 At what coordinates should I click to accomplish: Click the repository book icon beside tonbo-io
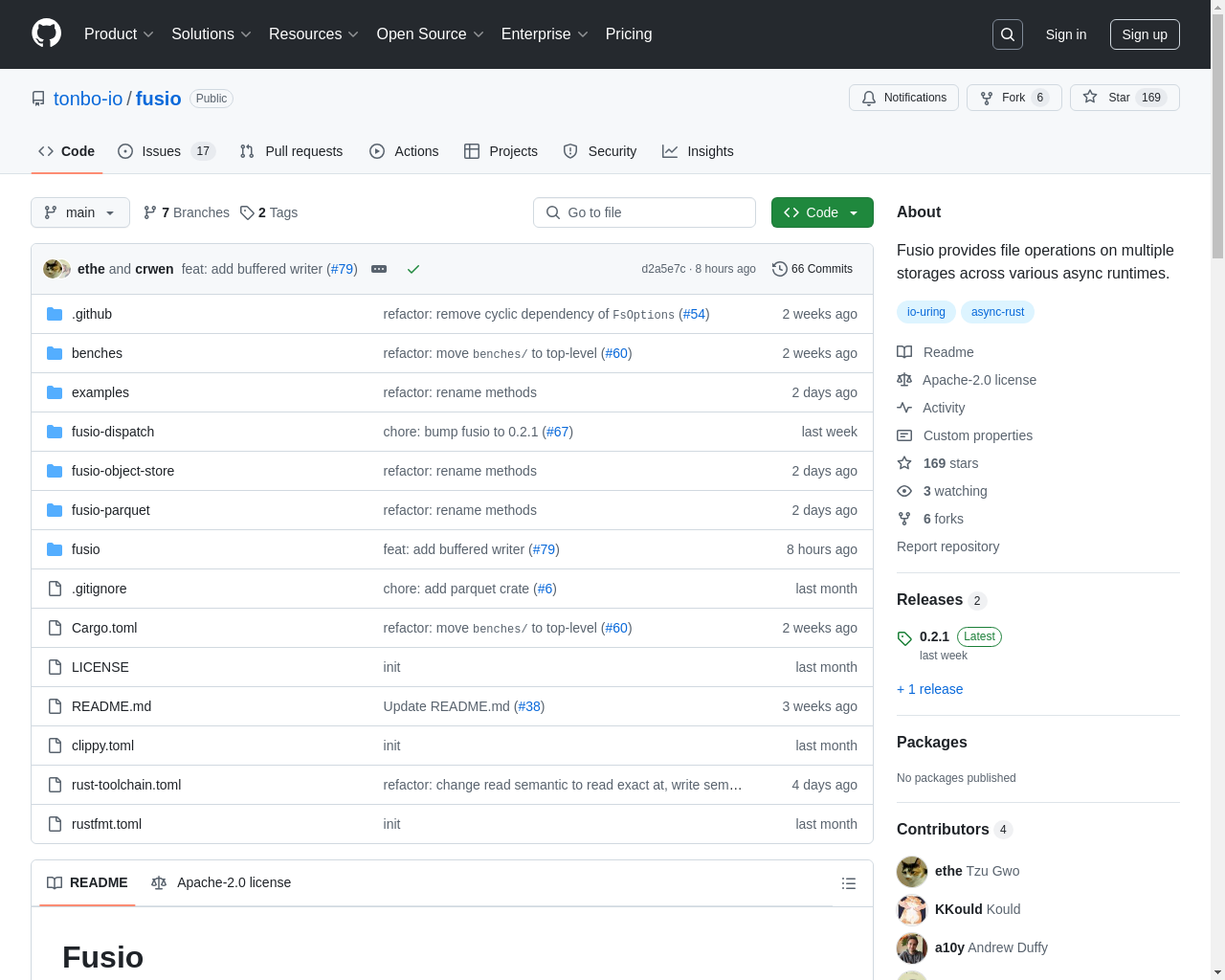pyautogui.click(x=38, y=99)
